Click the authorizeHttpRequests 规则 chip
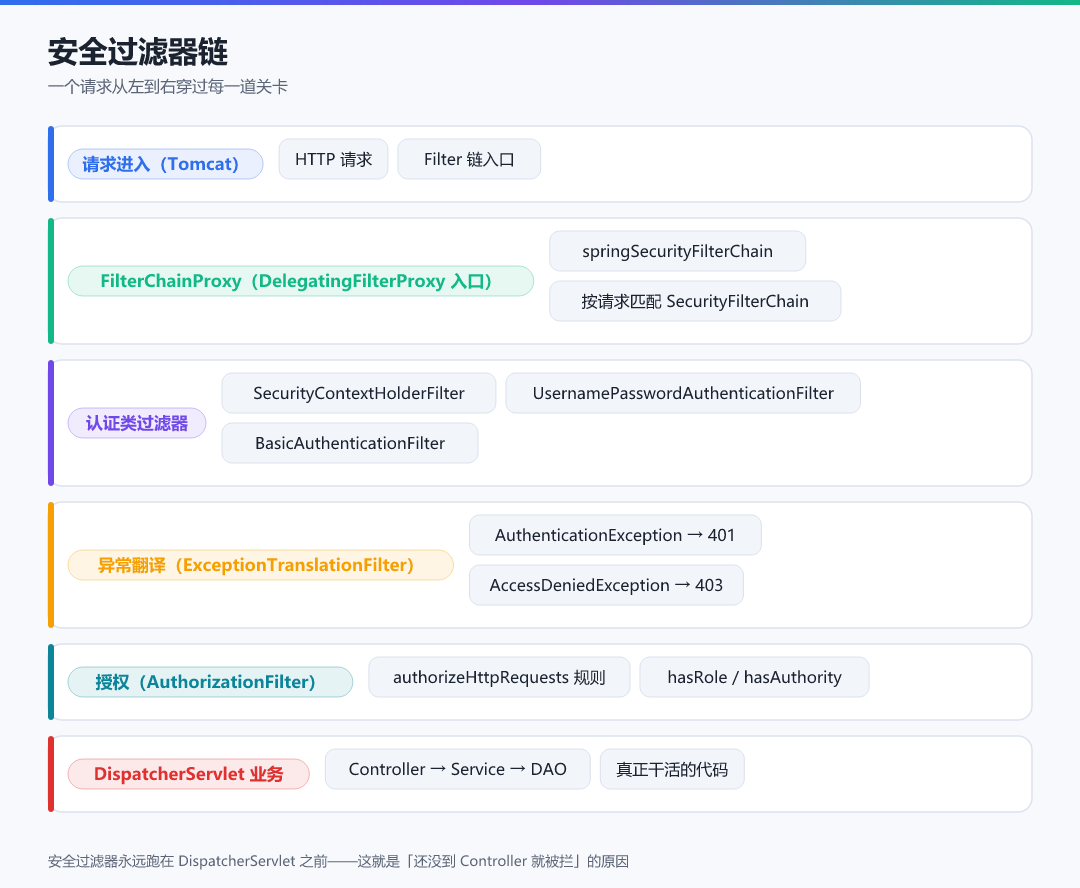 [499, 677]
